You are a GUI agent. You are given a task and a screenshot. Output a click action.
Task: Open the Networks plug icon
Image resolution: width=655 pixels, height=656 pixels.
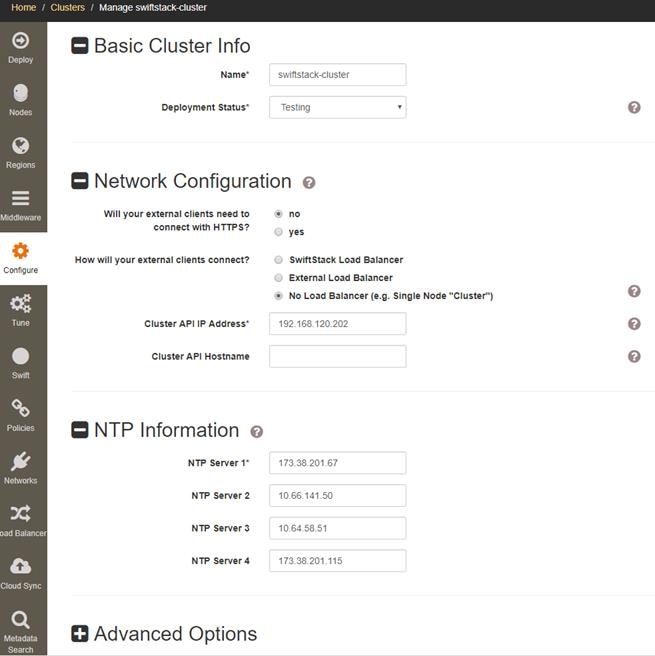(20, 461)
